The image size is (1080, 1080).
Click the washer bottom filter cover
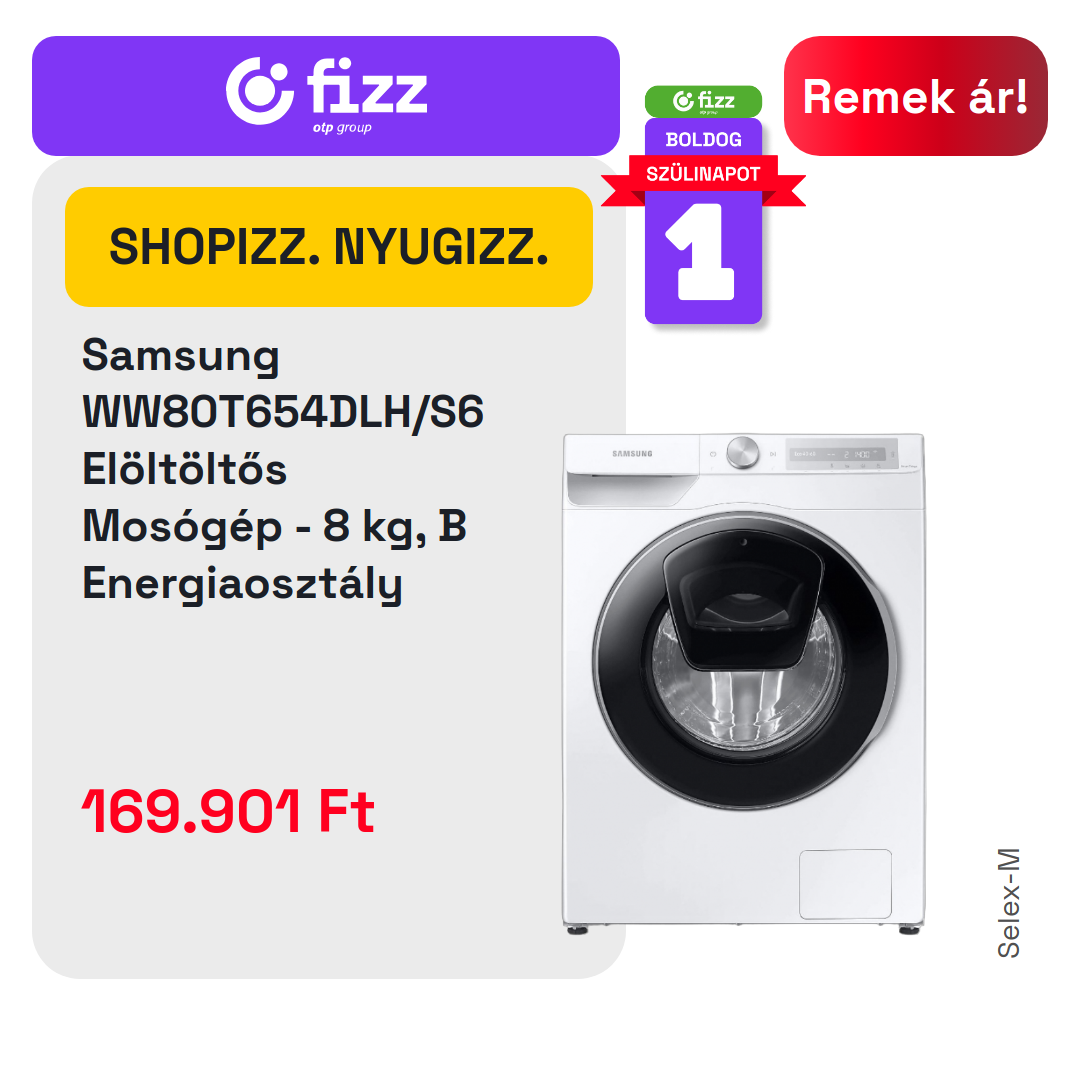845,884
